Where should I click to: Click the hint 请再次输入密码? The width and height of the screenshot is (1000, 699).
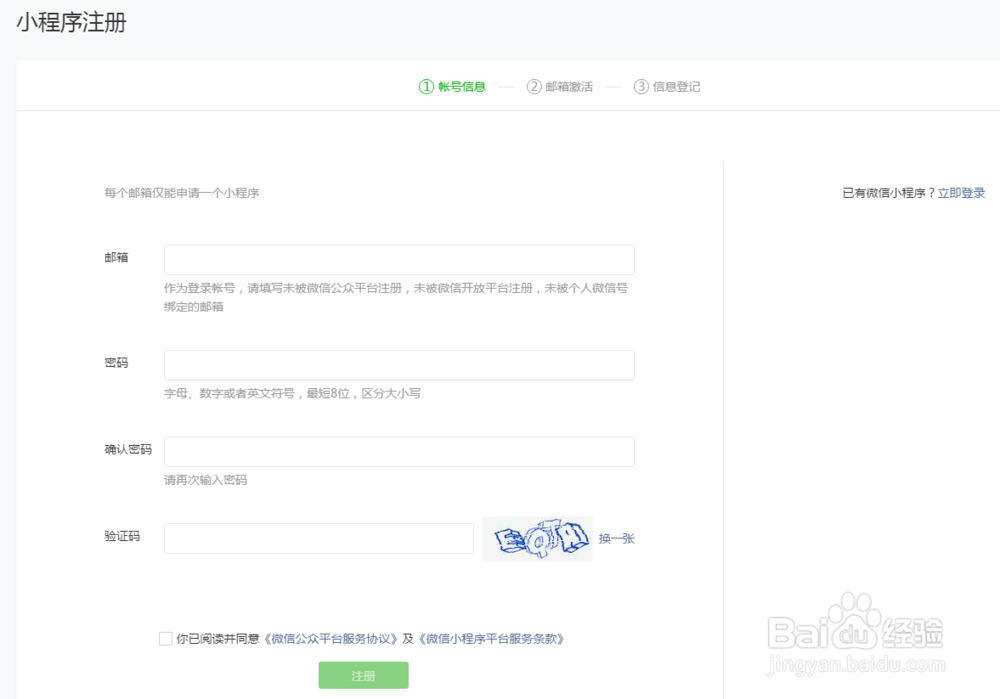205,480
